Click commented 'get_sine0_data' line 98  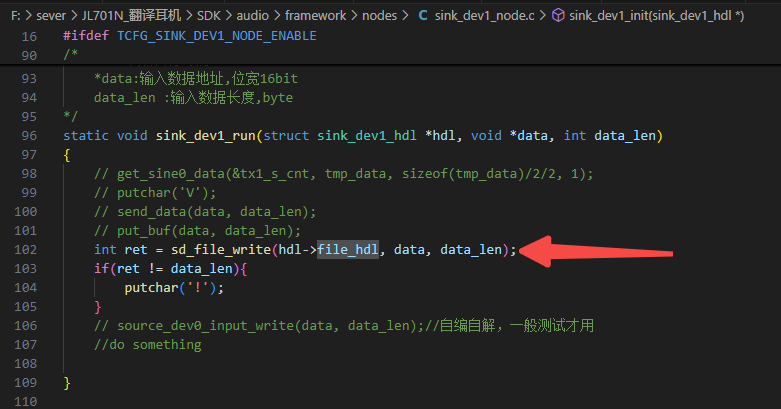[344, 174]
